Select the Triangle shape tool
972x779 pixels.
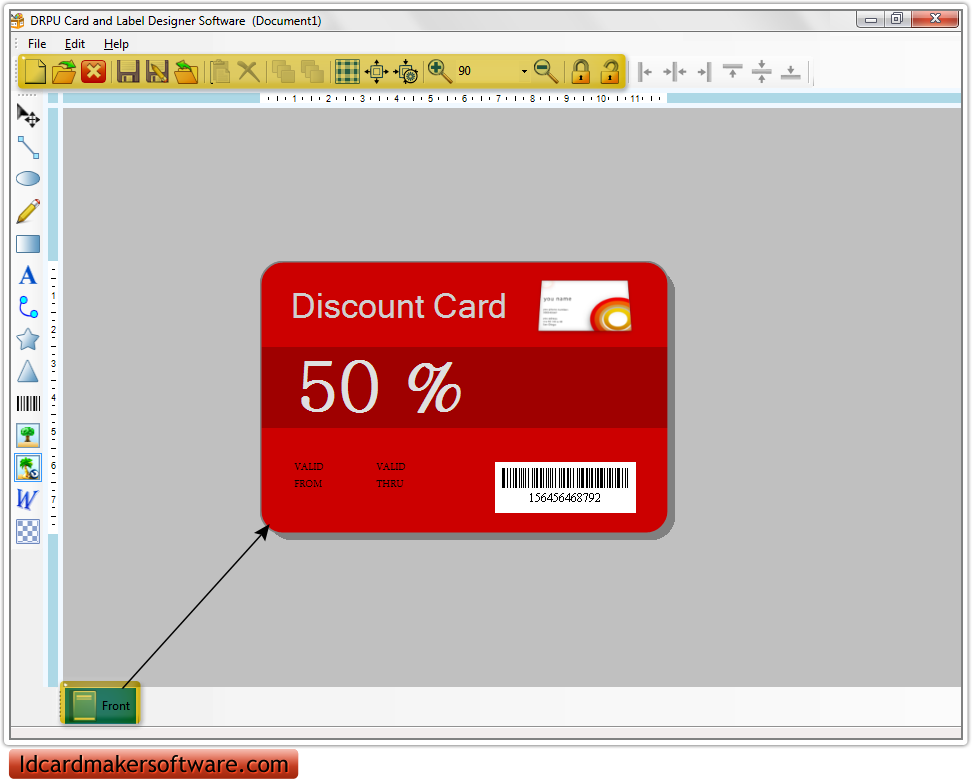pyautogui.click(x=28, y=371)
